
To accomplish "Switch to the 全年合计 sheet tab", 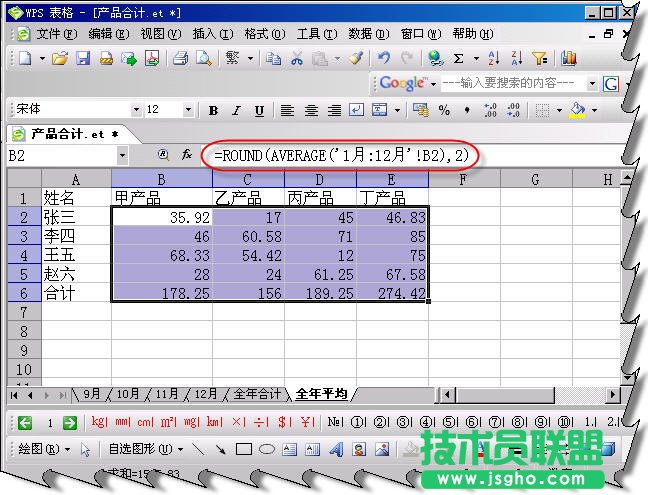I will point(257,394).
